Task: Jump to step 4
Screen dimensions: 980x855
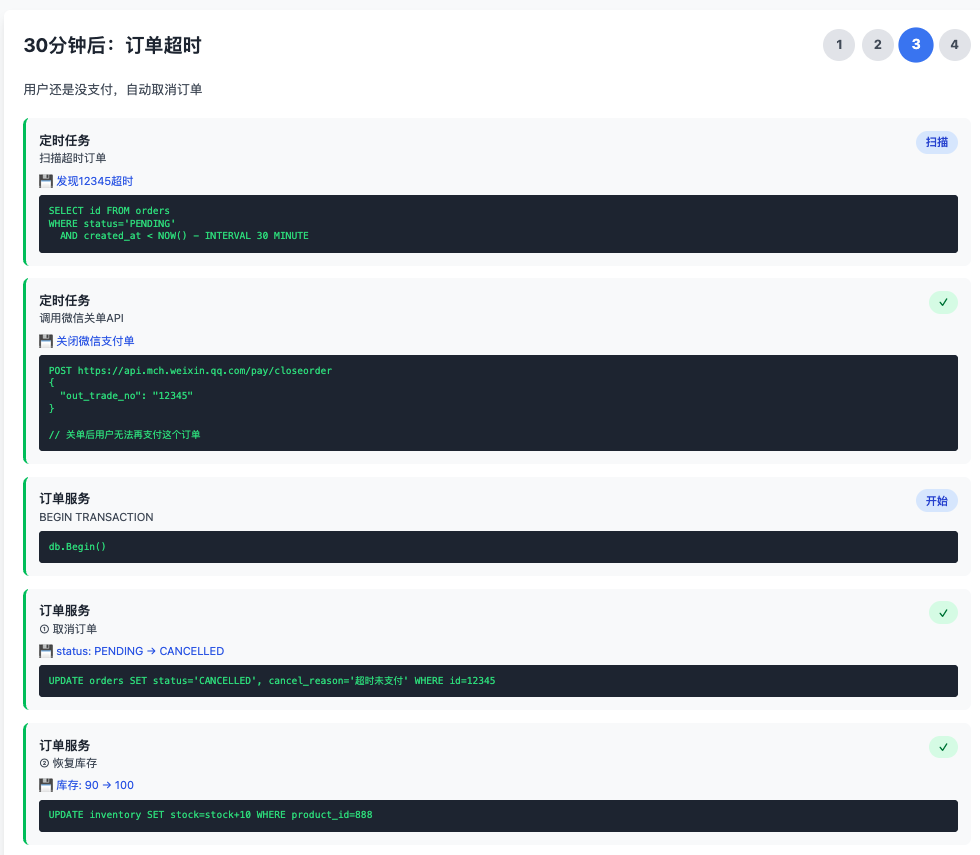Action: [x=954, y=45]
